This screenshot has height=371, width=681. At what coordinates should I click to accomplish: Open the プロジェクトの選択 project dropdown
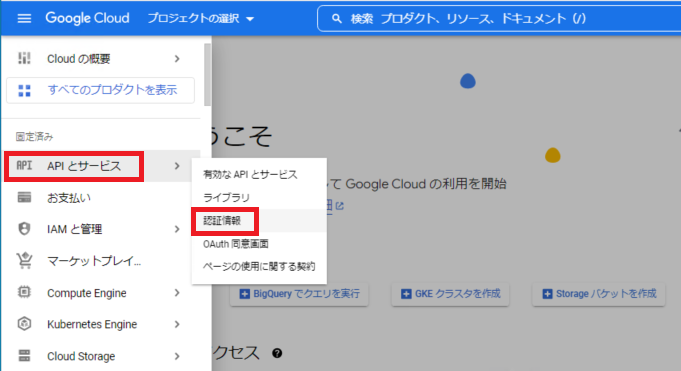[201, 18]
